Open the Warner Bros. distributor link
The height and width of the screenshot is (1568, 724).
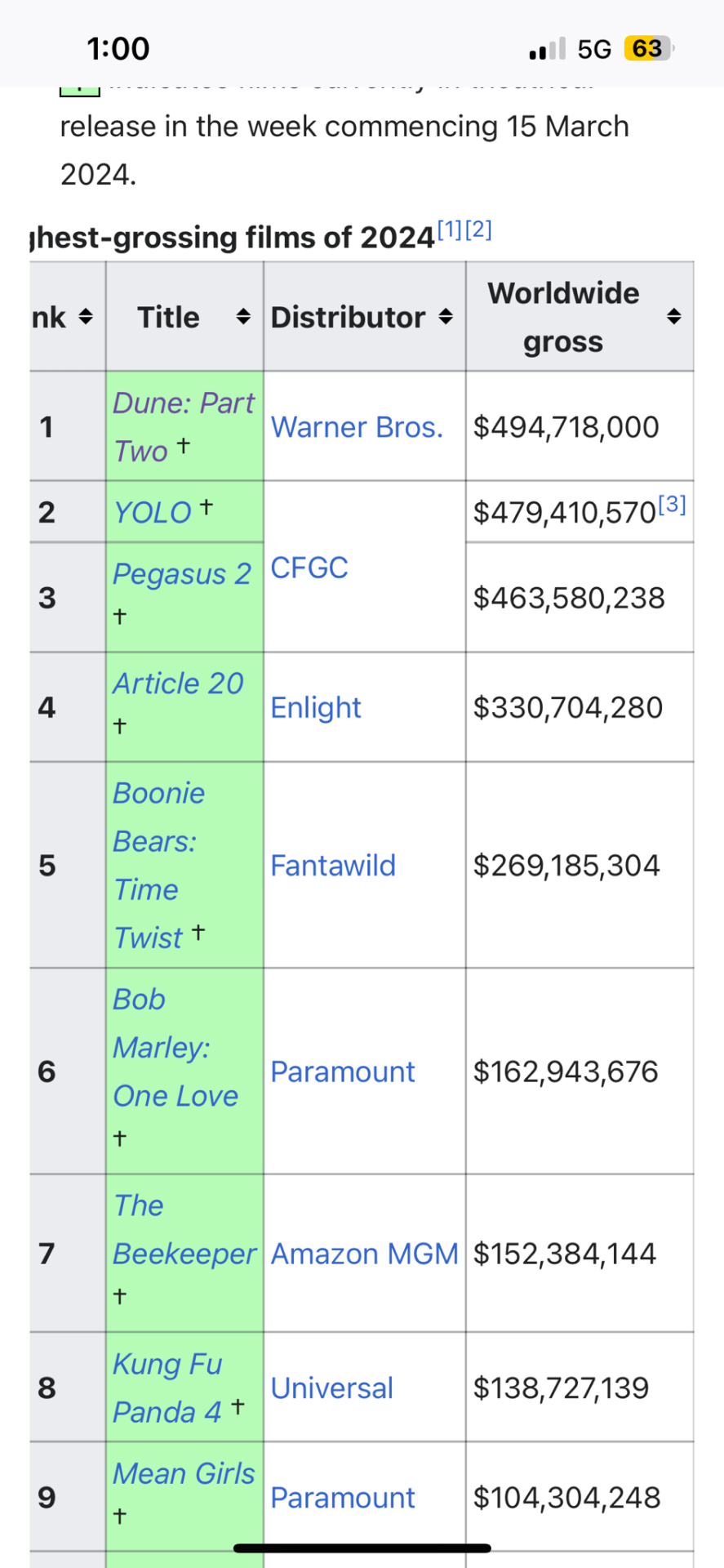click(357, 427)
